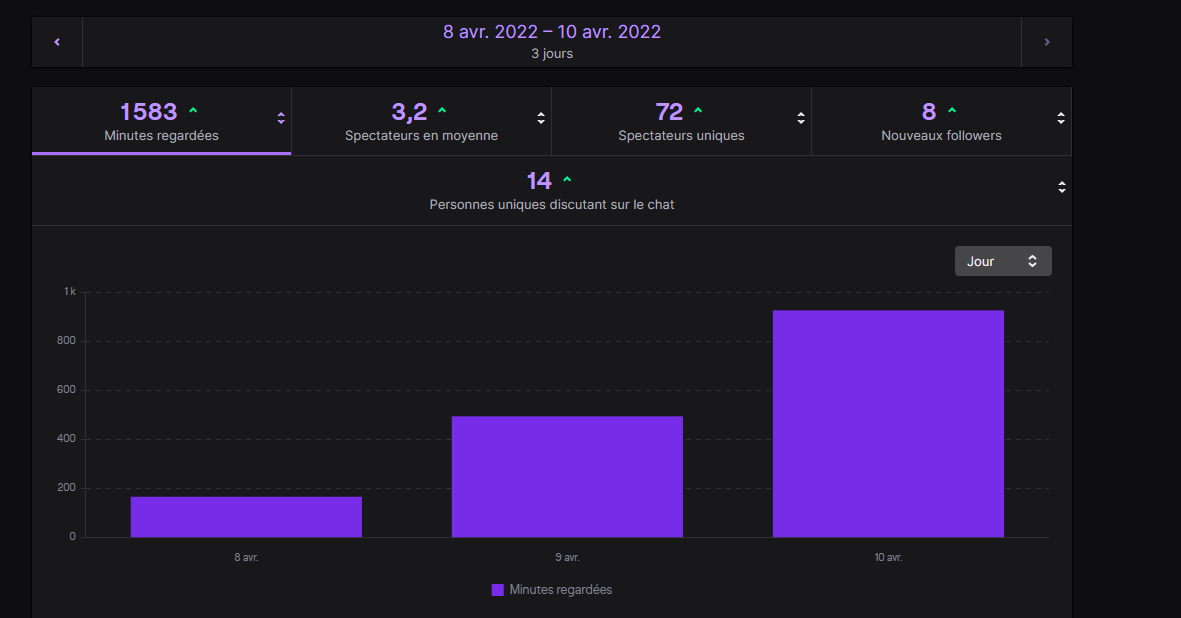
Task: Click the 3,2 average viewers value
Action: coord(409,112)
